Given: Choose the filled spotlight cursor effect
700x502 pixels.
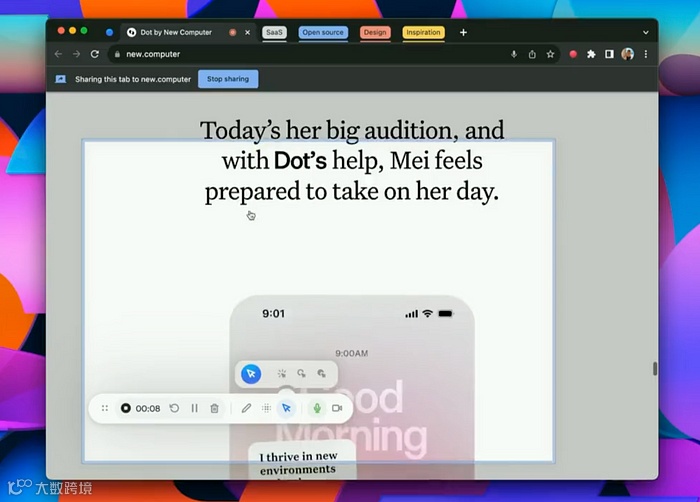Looking at the screenshot, I should point(322,373).
